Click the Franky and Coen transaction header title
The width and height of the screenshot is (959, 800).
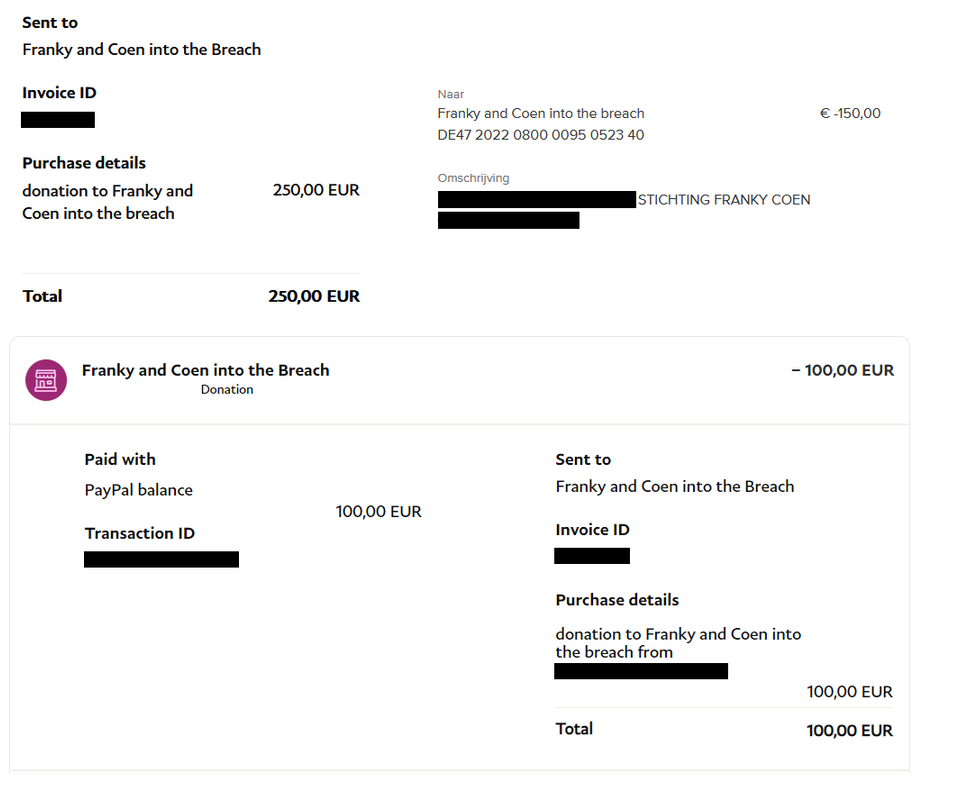[206, 370]
